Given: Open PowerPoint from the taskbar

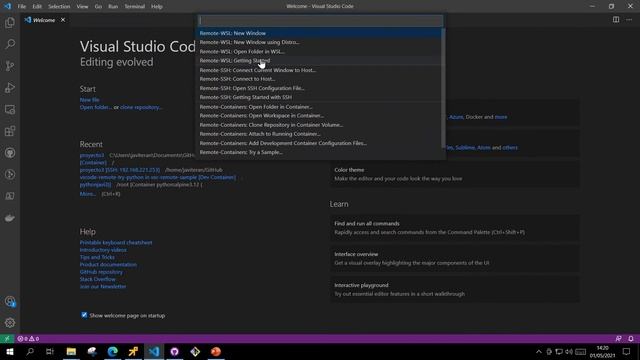Looking at the screenshot, I should [216, 351].
